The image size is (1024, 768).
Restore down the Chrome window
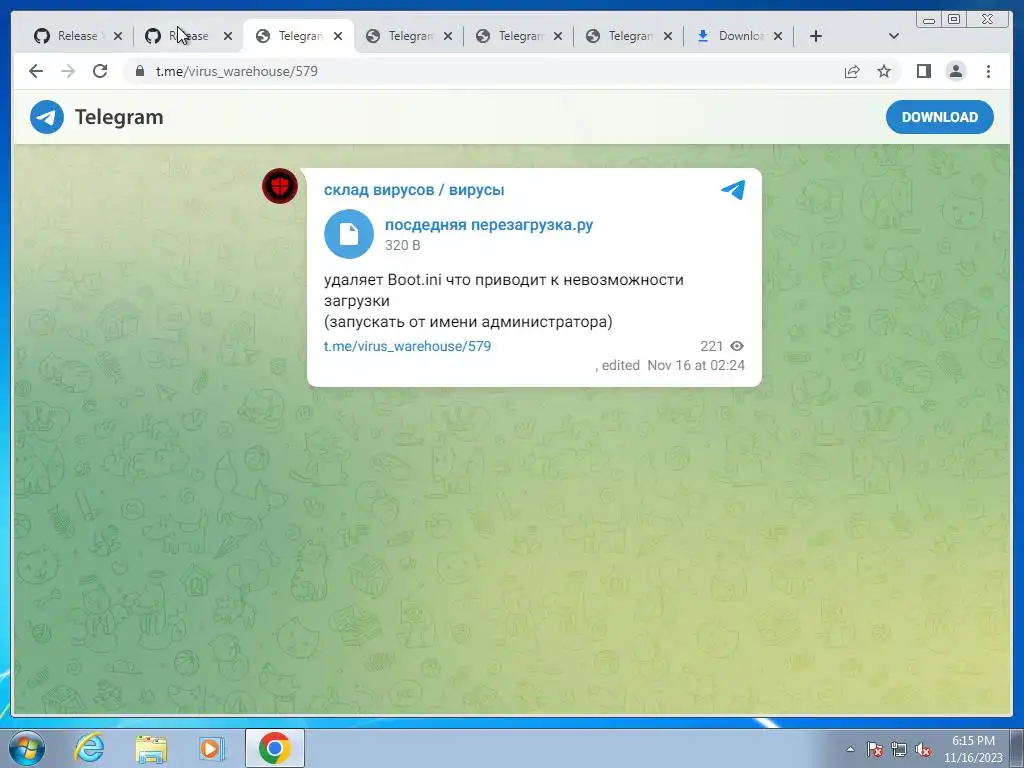click(x=954, y=20)
